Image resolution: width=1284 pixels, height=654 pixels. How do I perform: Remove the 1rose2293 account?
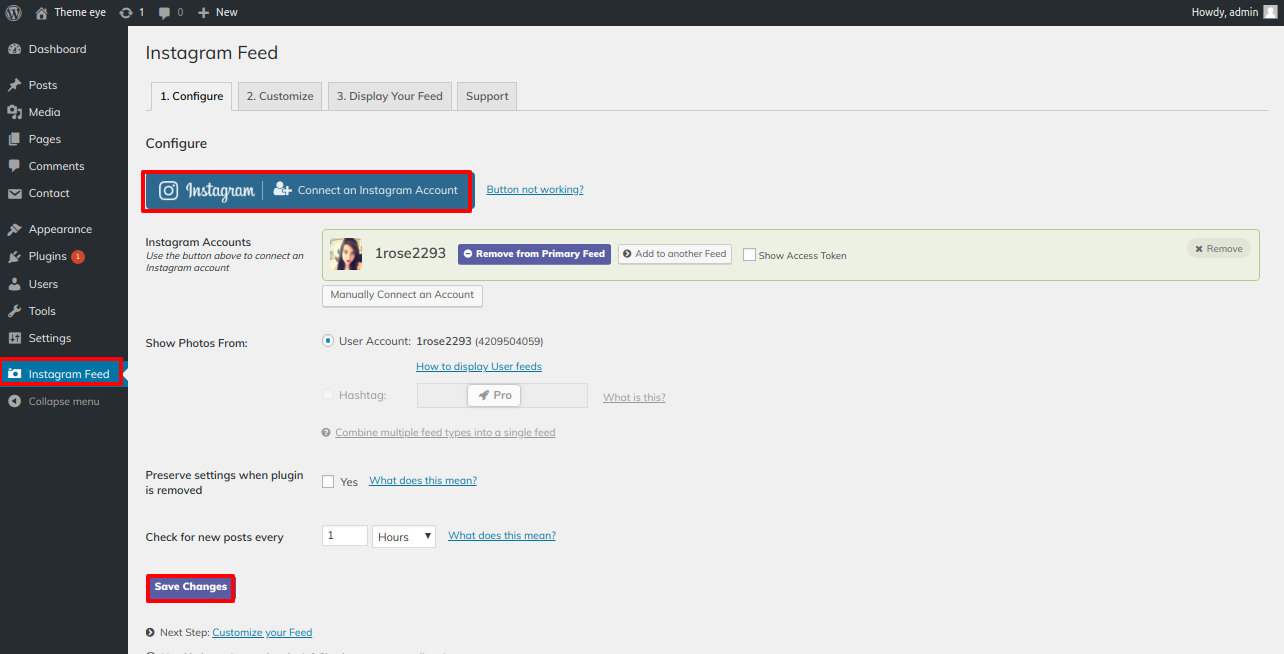tap(1218, 249)
